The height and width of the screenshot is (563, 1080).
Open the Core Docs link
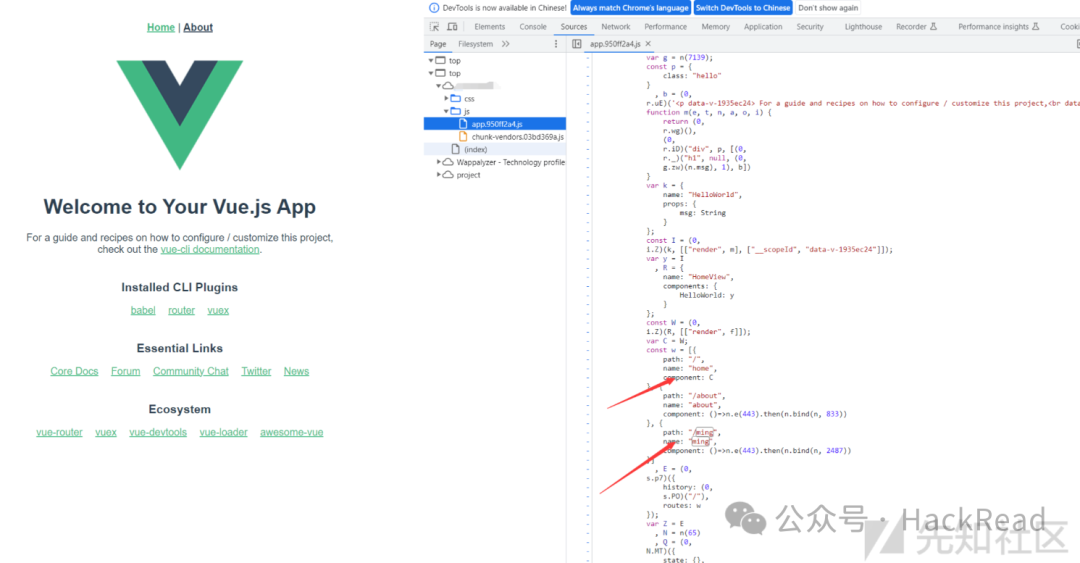tap(74, 371)
